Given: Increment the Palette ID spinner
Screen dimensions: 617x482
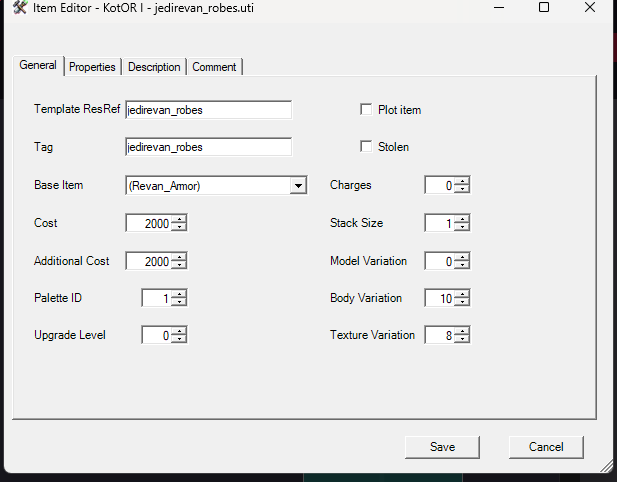Looking at the screenshot, I should (179, 294).
